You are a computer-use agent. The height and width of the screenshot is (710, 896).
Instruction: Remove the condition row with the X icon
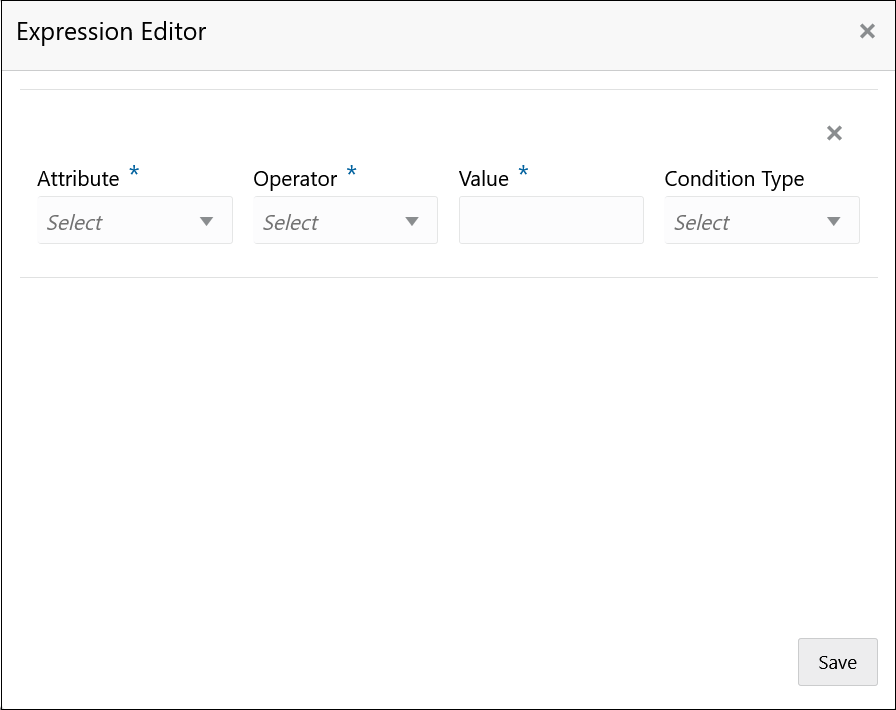pos(834,133)
